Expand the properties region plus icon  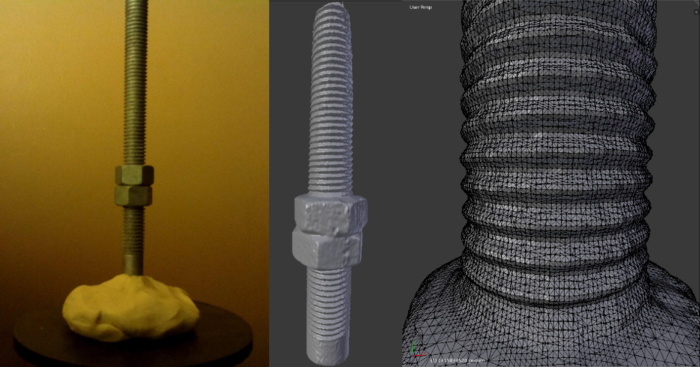(697, 12)
